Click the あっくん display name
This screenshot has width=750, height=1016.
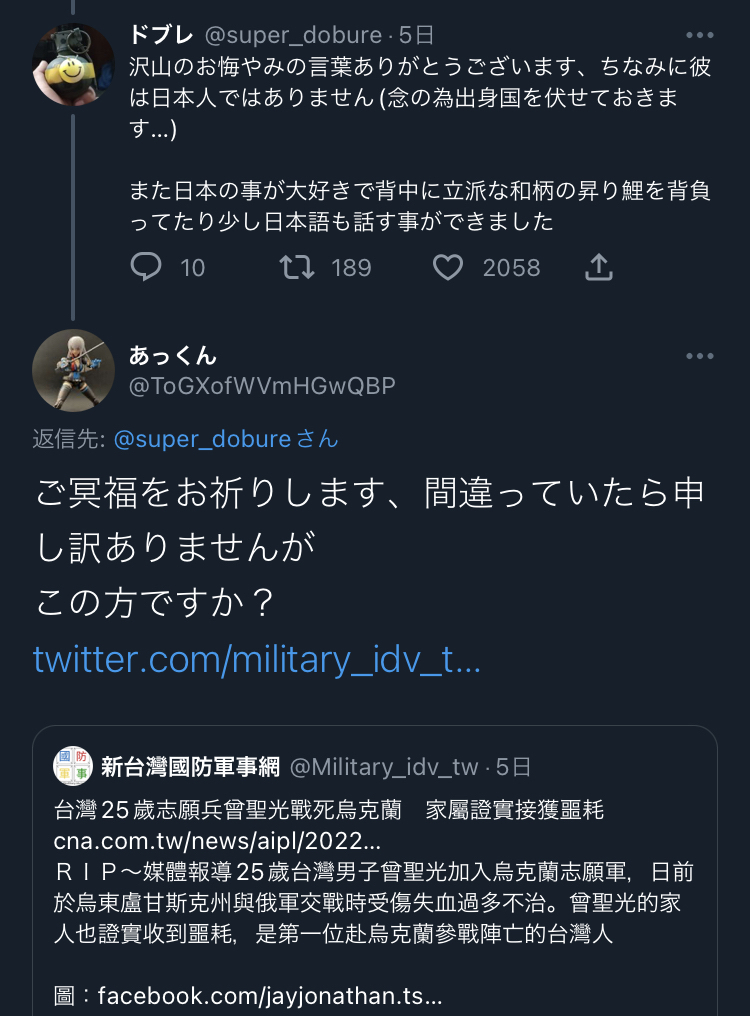click(172, 356)
